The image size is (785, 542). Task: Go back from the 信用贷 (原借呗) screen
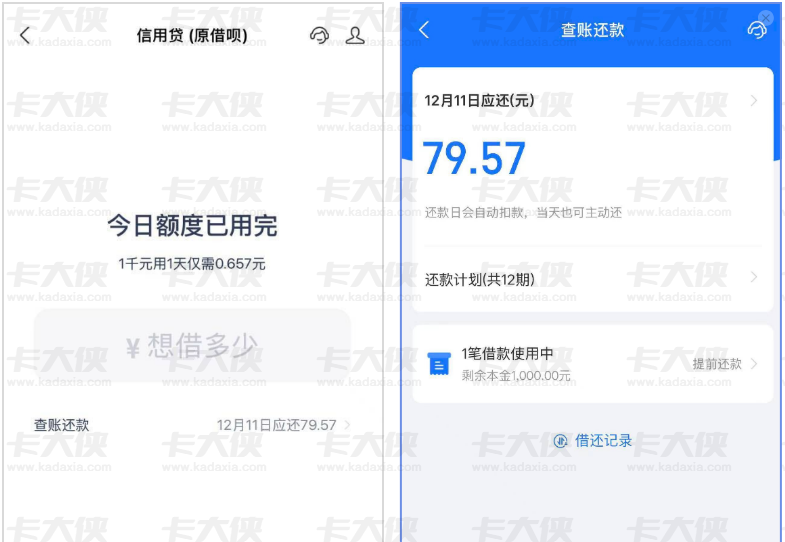tap(25, 36)
